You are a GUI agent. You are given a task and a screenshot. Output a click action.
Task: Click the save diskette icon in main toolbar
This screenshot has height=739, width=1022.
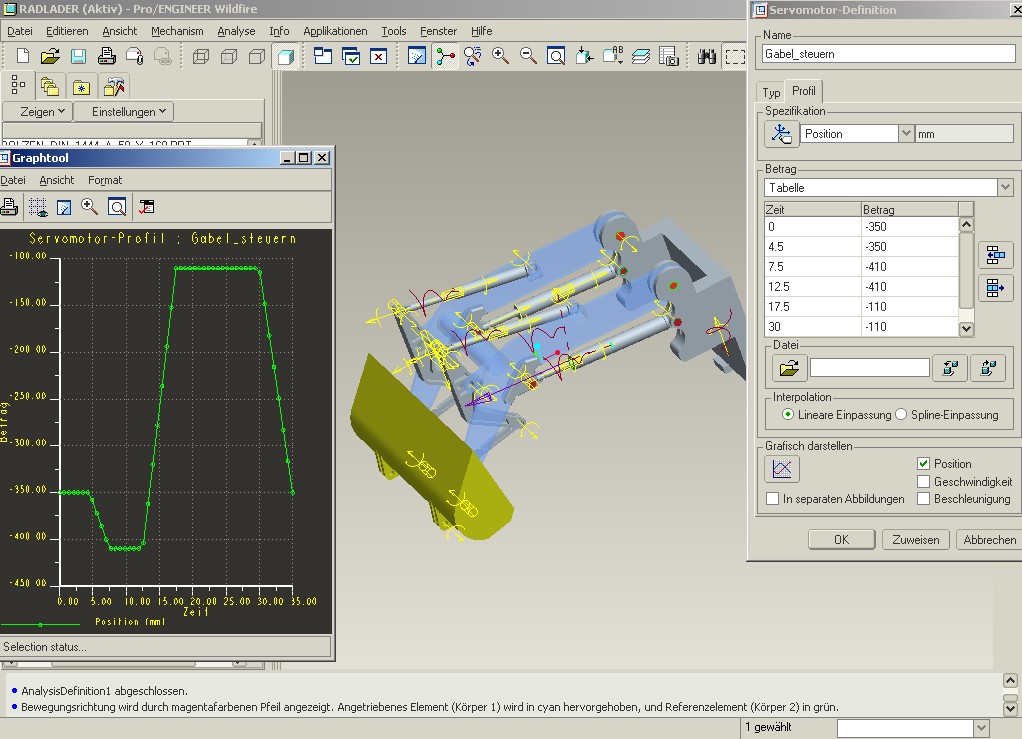pyautogui.click(x=78, y=57)
